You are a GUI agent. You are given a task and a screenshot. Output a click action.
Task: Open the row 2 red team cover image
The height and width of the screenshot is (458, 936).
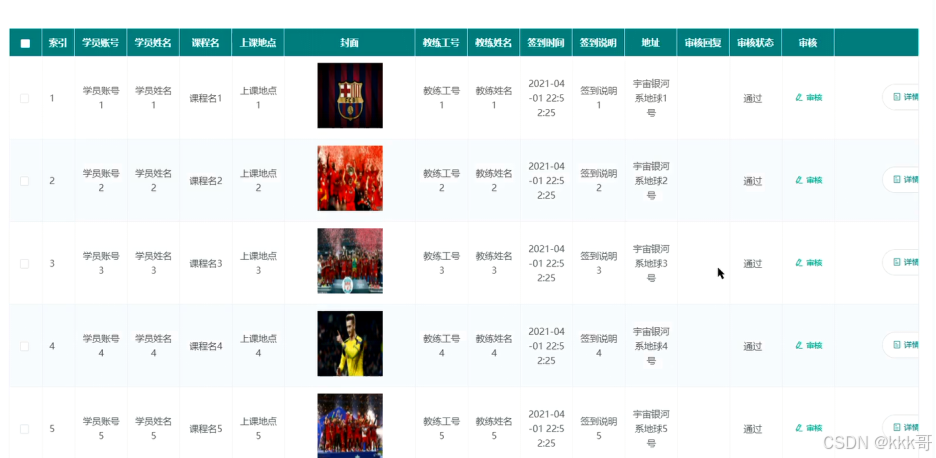(350, 178)
